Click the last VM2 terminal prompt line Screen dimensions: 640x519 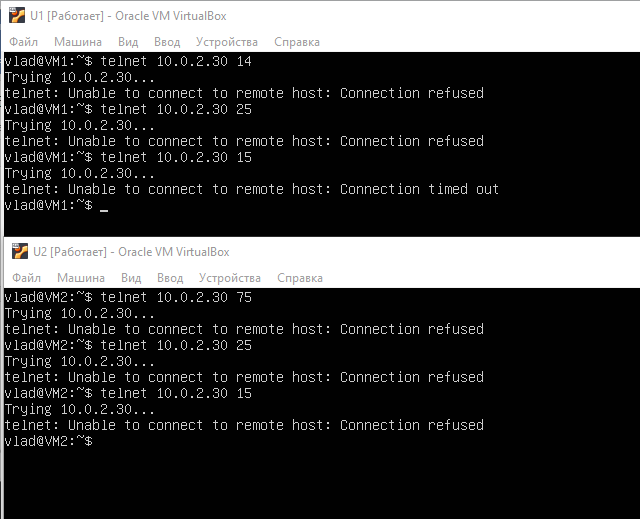point(49,441)
